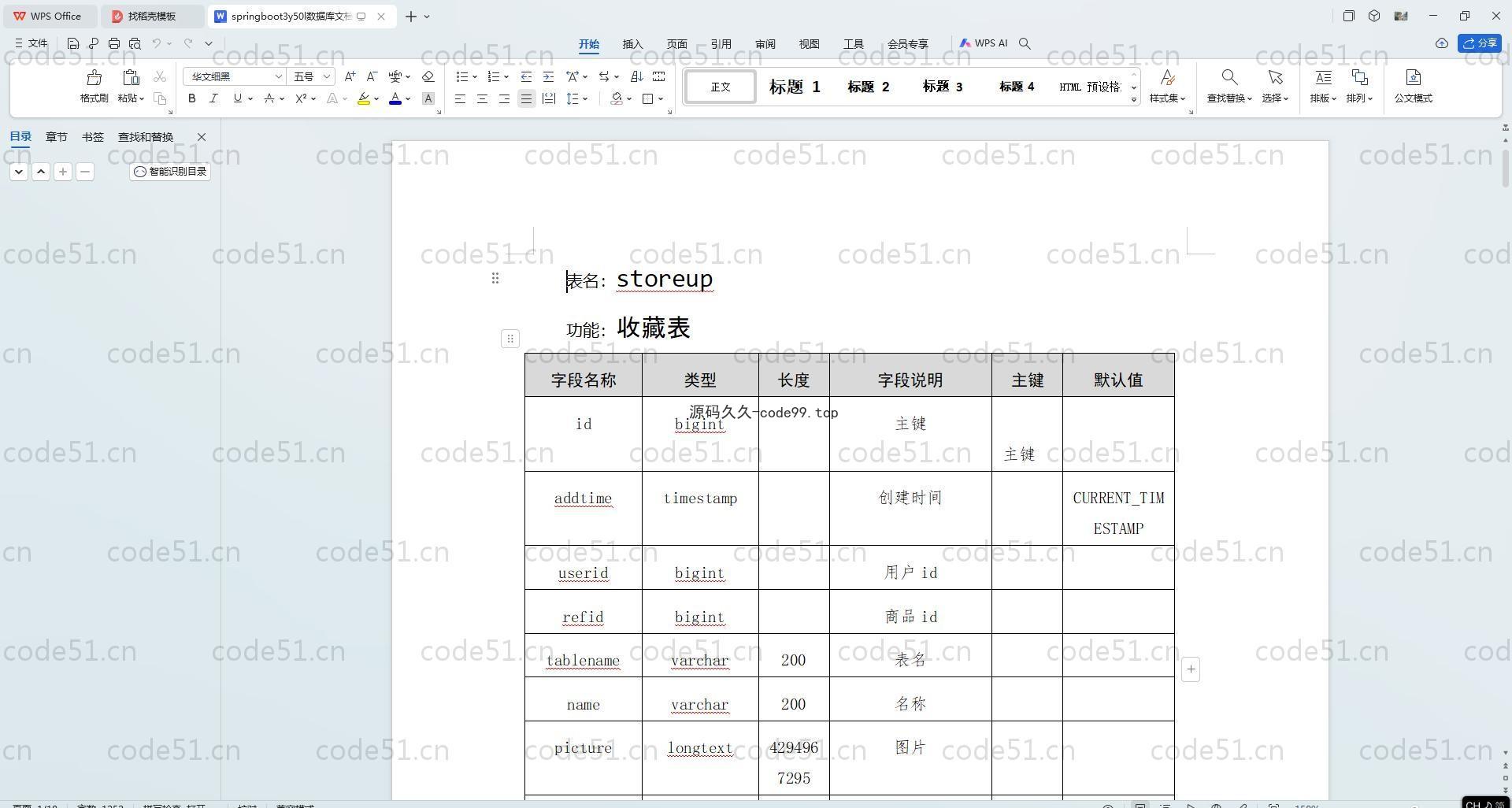The height and width of the screenshot is (808, 1512).
Task: Align text left
Action: (x=460, y=98)
